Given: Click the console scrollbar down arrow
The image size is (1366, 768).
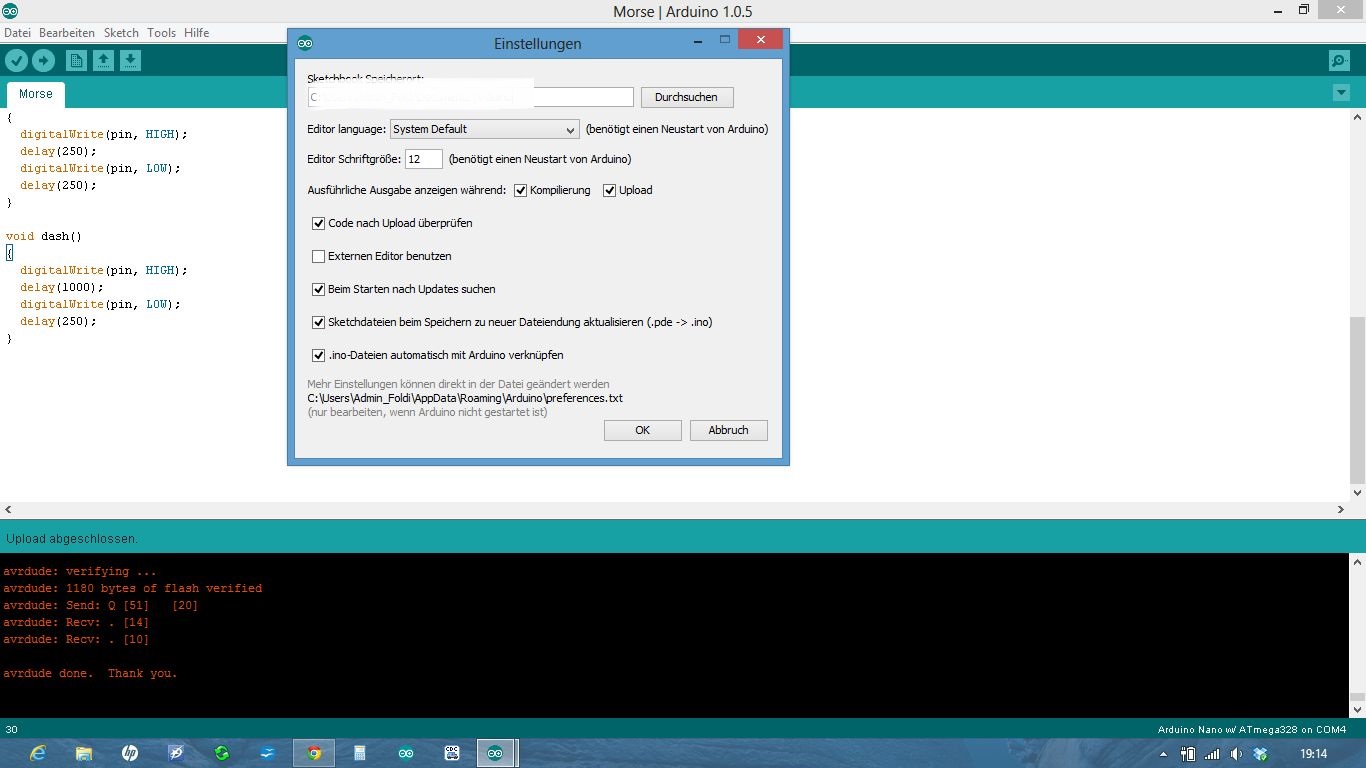Looking at the screenshot, I should [1357, 709].
